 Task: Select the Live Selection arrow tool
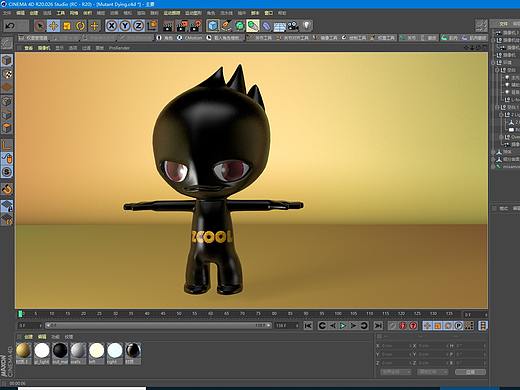(x=40, y=26)
